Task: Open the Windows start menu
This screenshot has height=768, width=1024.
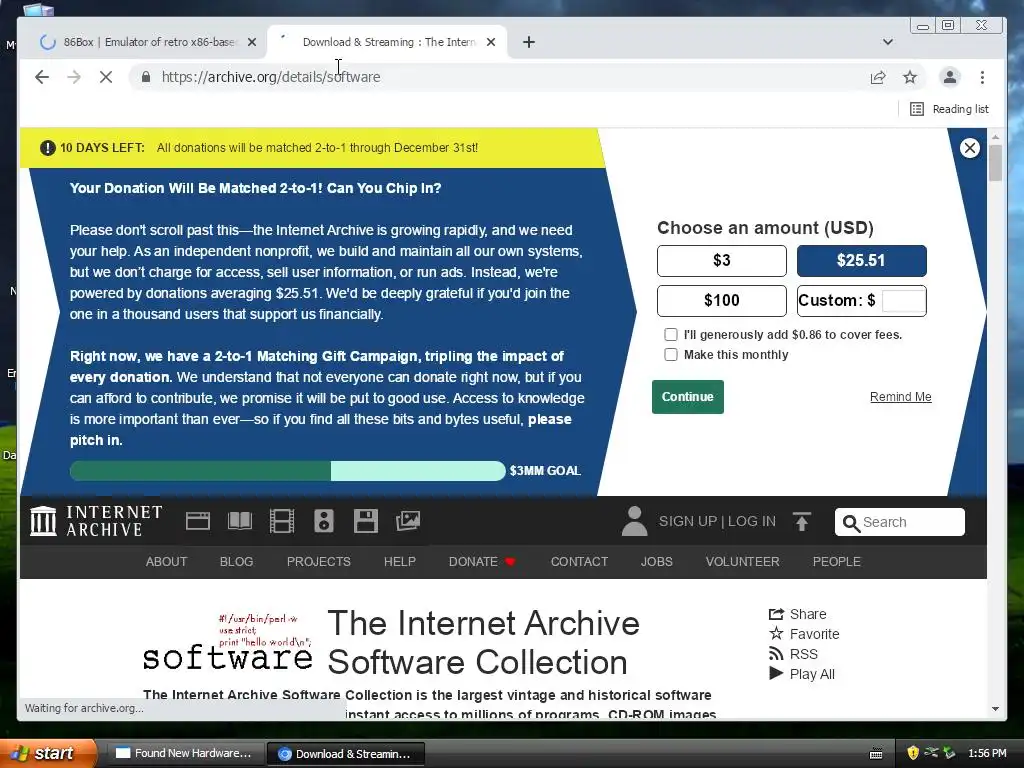Action: click(x=48, y=753)
